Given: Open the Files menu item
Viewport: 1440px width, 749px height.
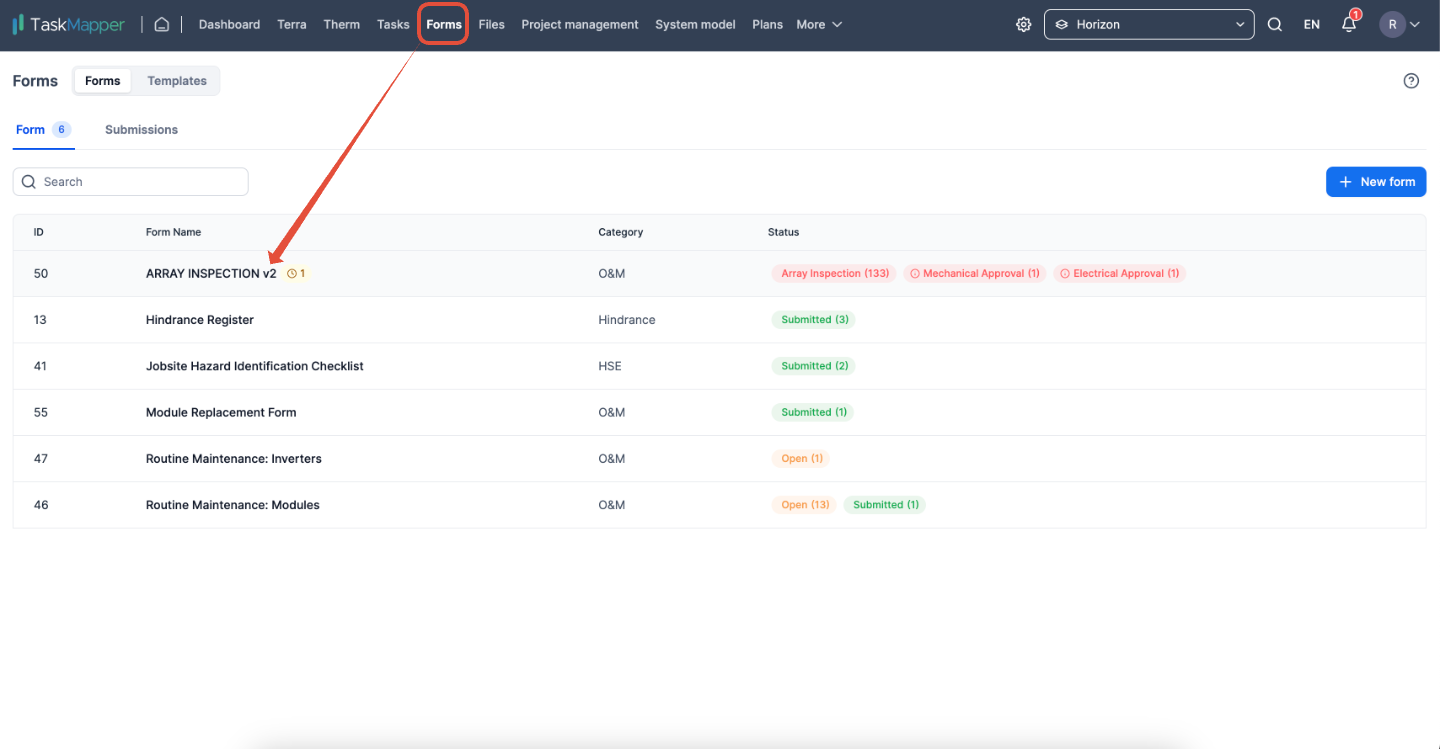Looking at the screenshot, I should click(491, 25).
